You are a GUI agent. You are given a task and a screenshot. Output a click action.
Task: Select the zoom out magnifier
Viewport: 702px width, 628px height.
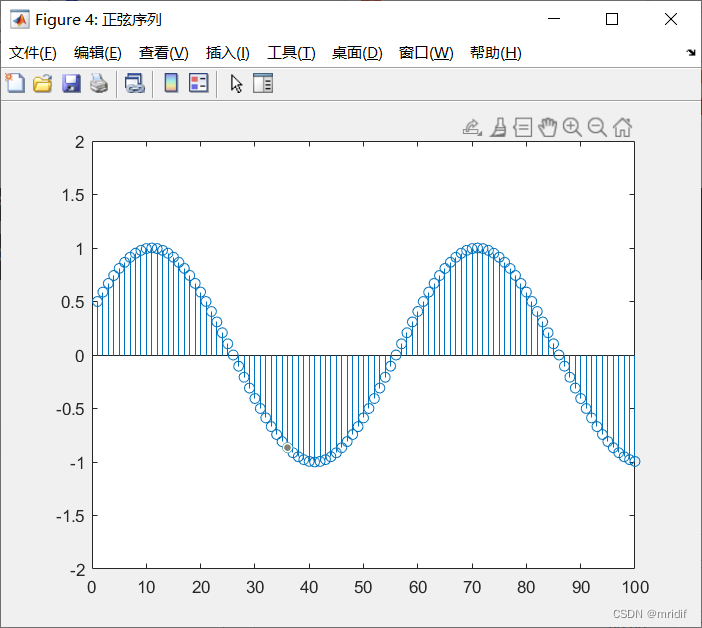[597, 128]
